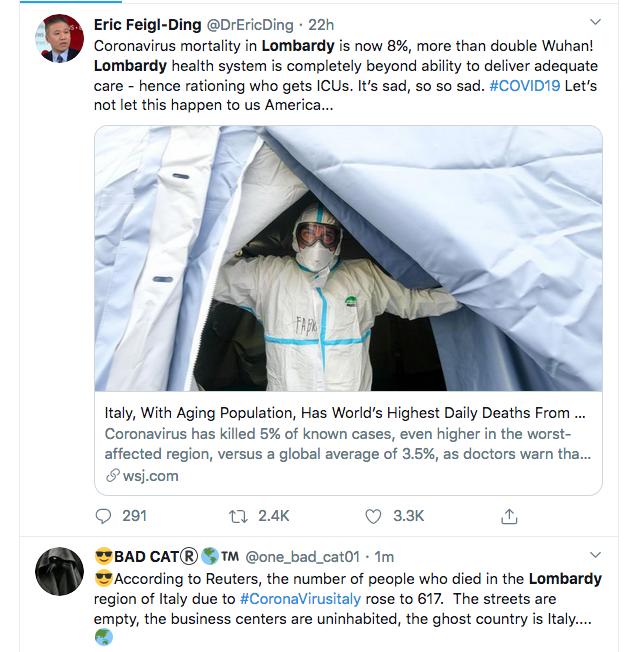Expand options chevron on Eric Feigl-Ding's tweet

point(596,21)
